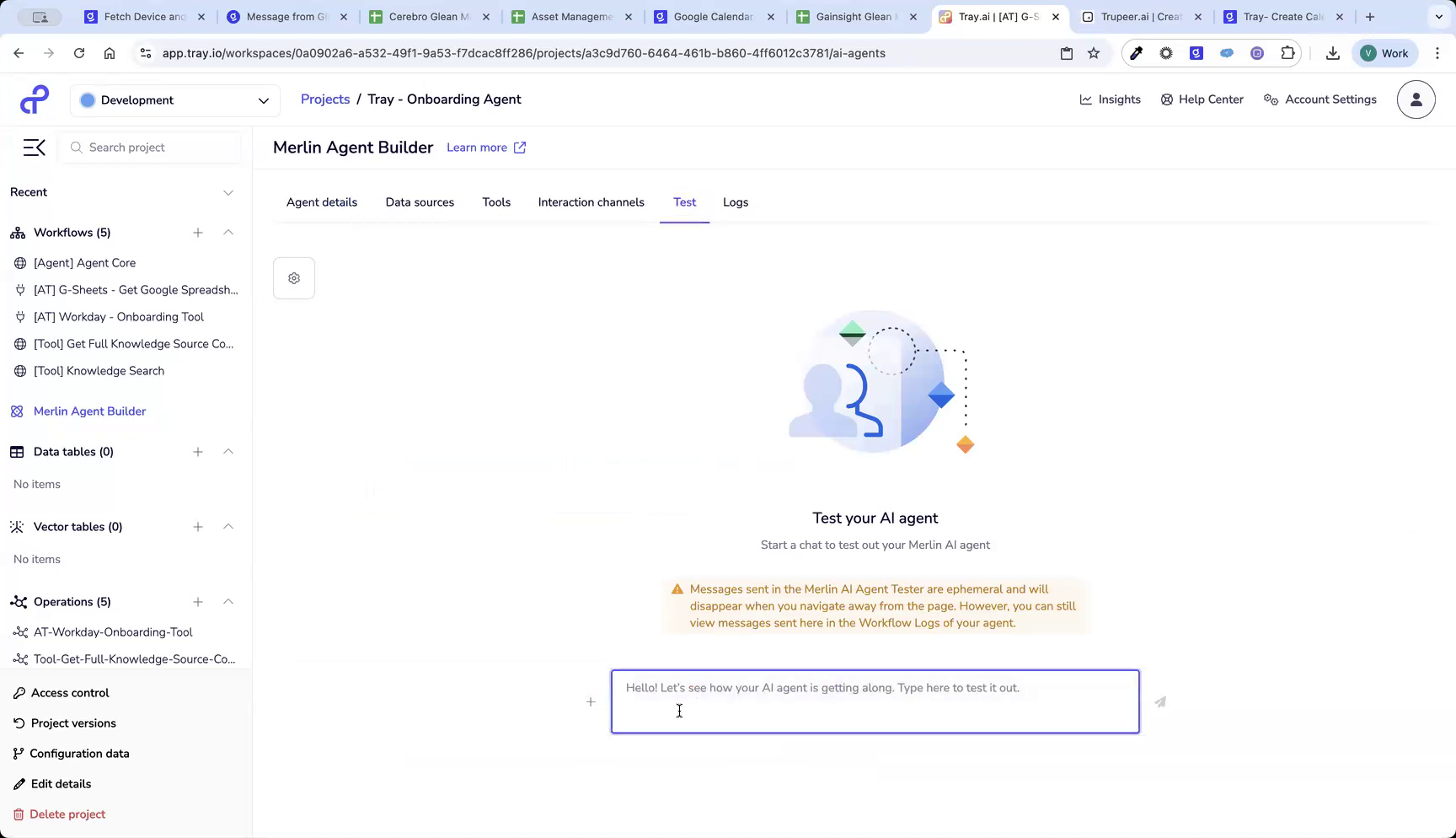Click Delete project
The height and width of the screenshot is (838, 1456).
click(x=66, y=814)
